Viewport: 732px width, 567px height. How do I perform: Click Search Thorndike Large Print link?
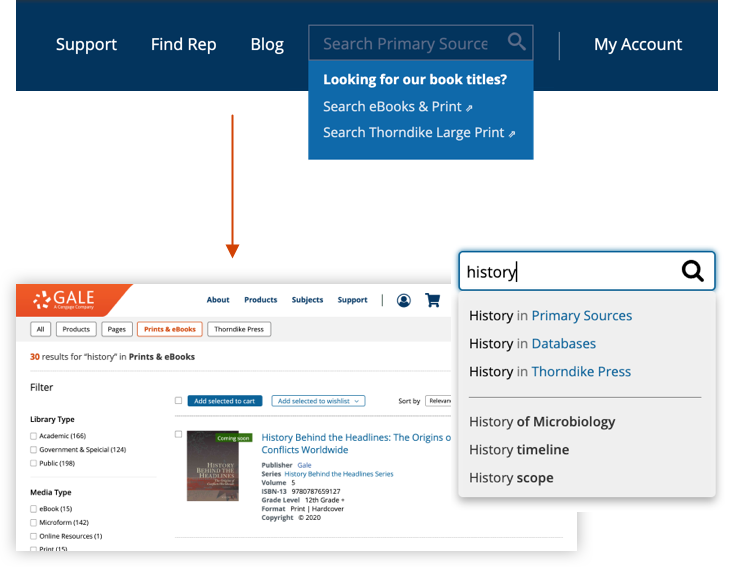coord(419,133)
